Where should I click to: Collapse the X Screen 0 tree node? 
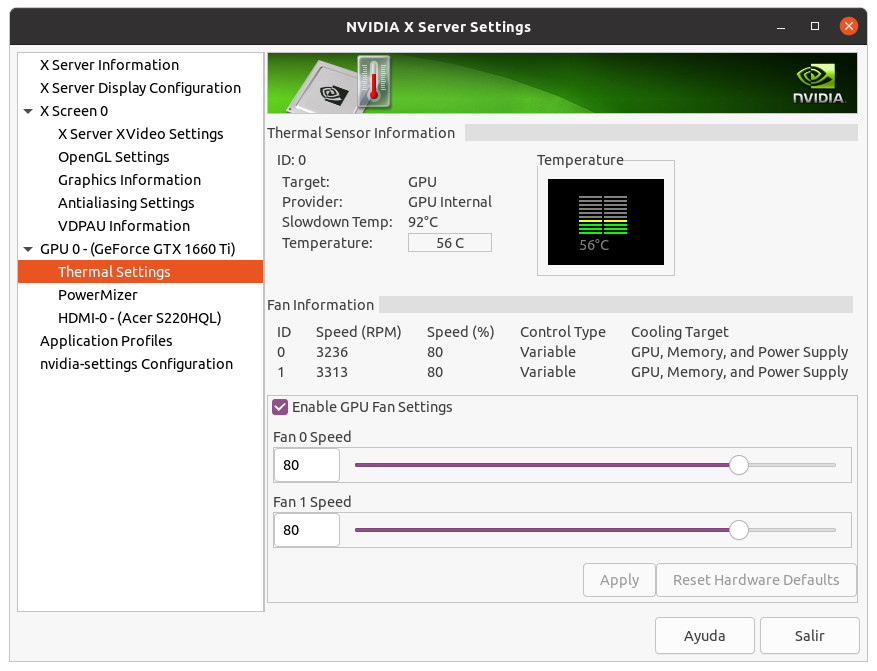[x=28, y=111]
